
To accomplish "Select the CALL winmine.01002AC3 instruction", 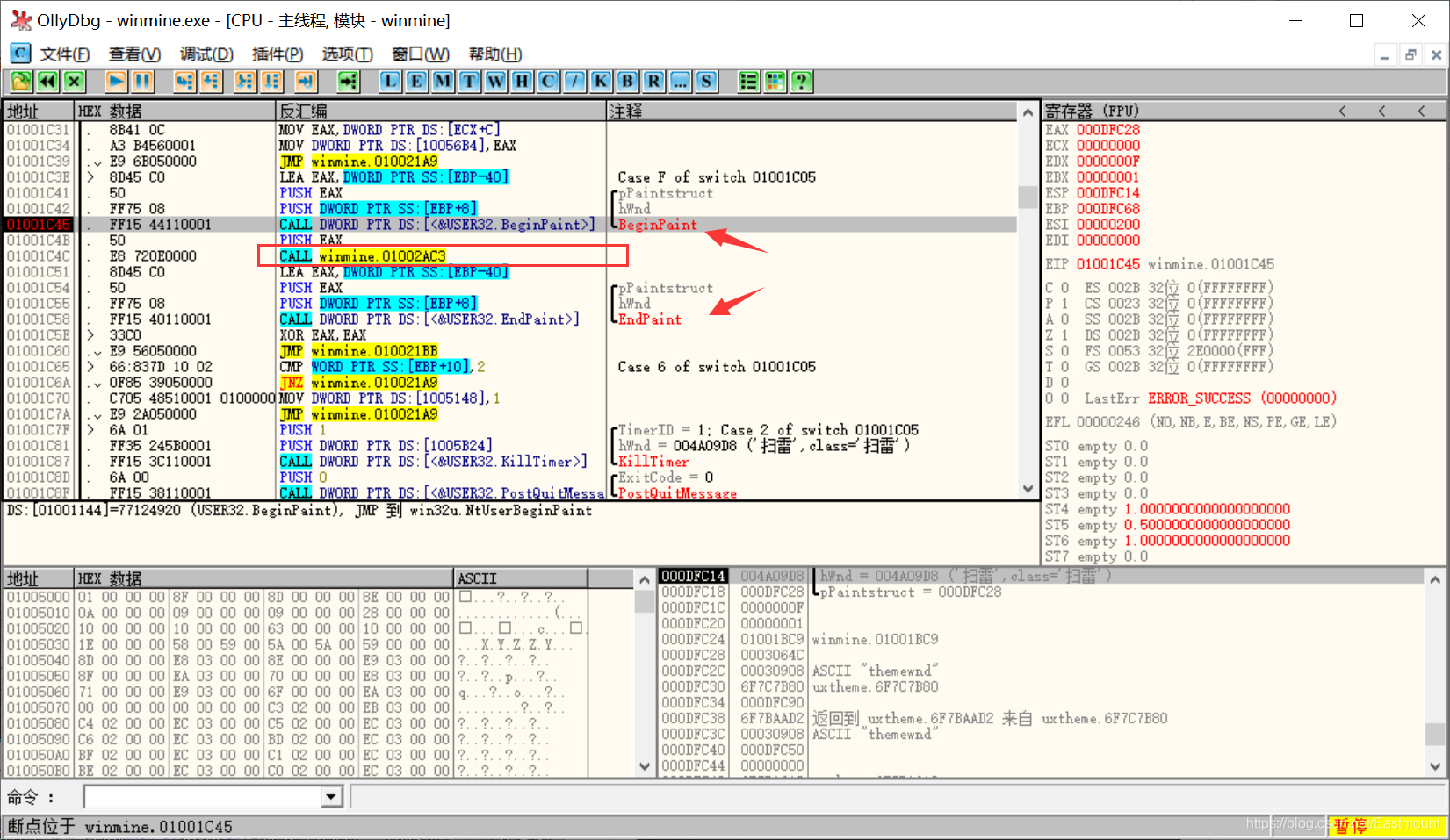I will (x=363, y=256).
